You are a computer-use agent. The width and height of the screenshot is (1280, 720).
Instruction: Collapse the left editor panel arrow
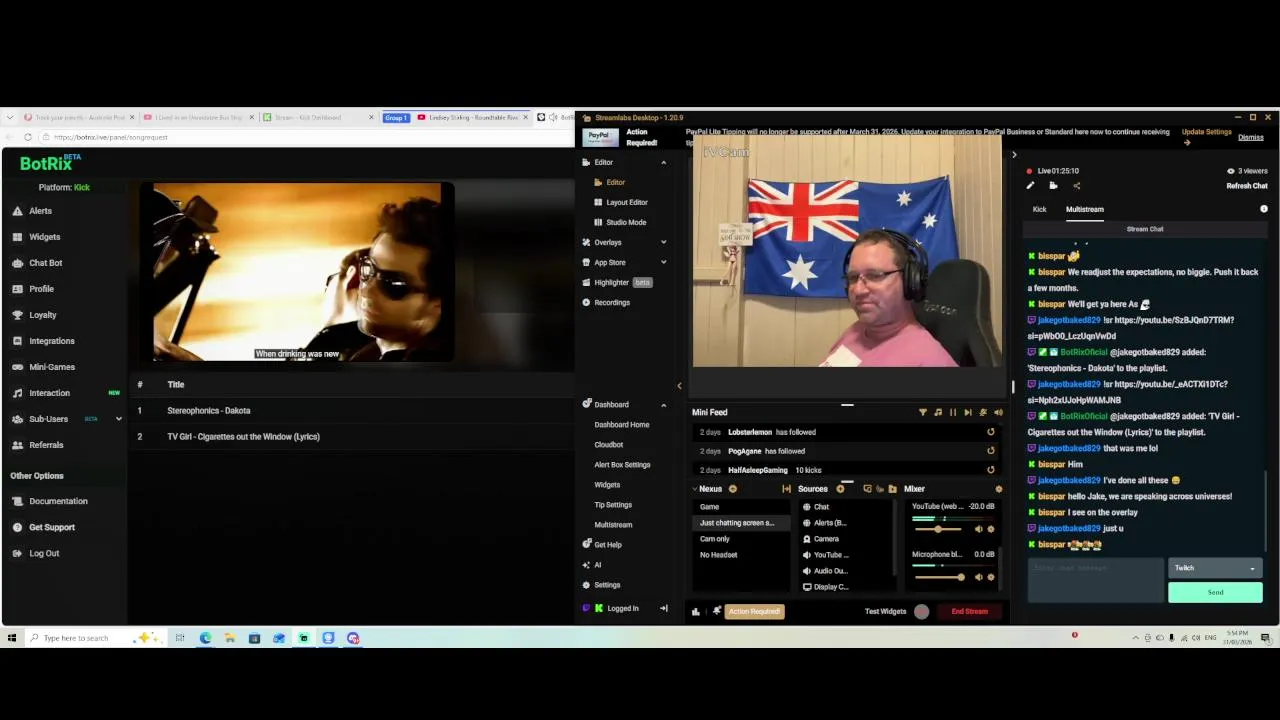pos(679,386)
